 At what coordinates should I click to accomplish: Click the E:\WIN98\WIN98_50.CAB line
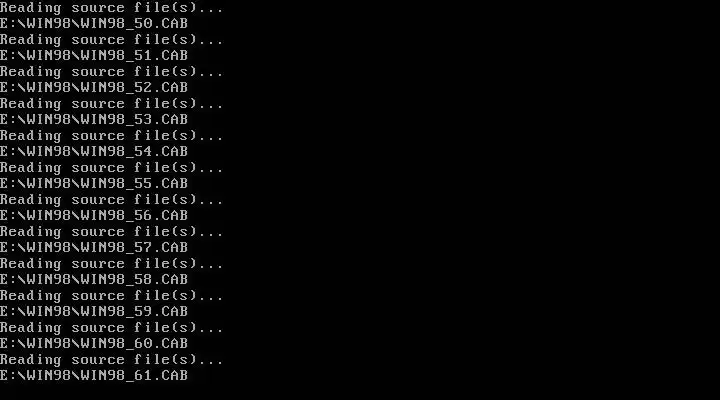[94, 23]
